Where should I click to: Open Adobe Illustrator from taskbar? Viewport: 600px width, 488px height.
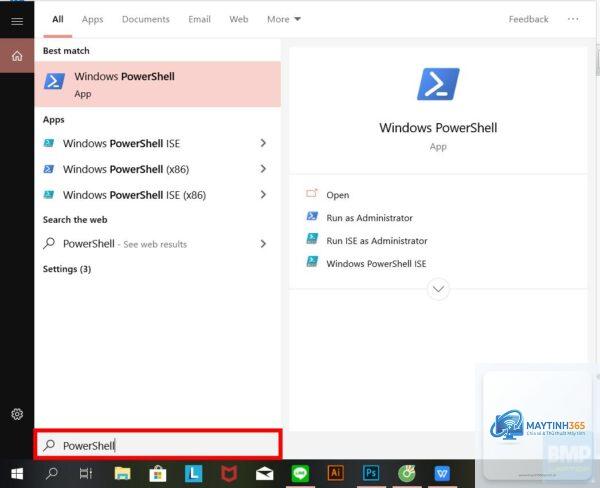click(x=336, y=474)
